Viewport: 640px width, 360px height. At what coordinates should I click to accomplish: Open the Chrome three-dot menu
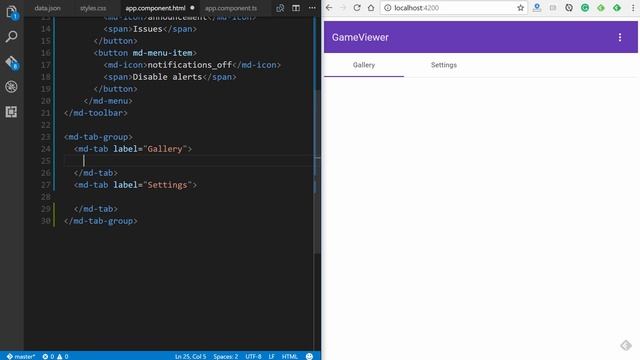tap(633, 8)
